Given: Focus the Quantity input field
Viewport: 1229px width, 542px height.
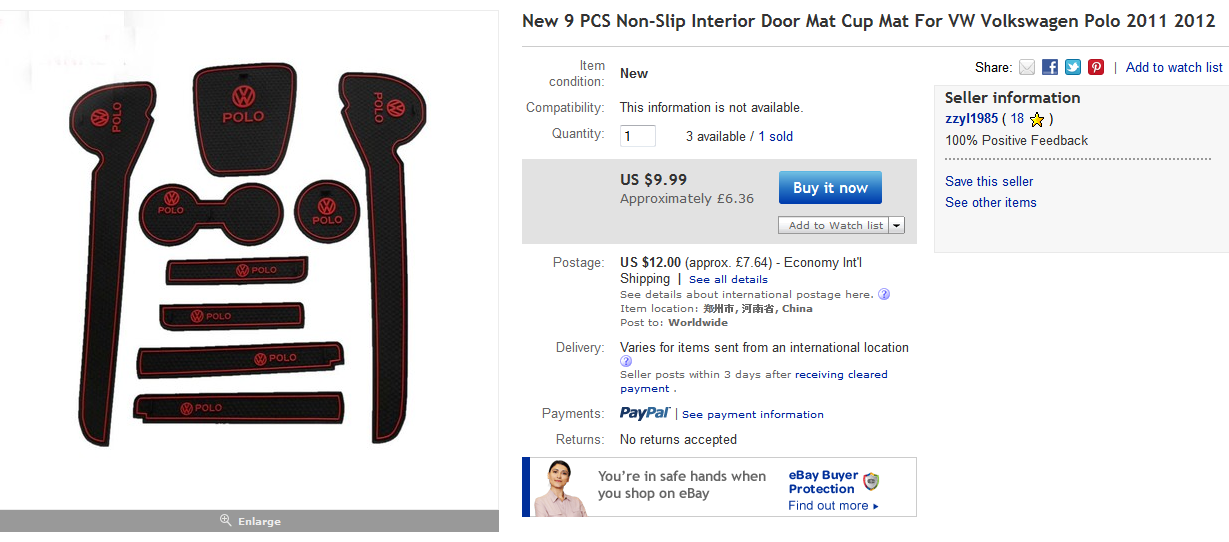Looking at the screenshot, I should pyautogui.click(x=638, y=136).
